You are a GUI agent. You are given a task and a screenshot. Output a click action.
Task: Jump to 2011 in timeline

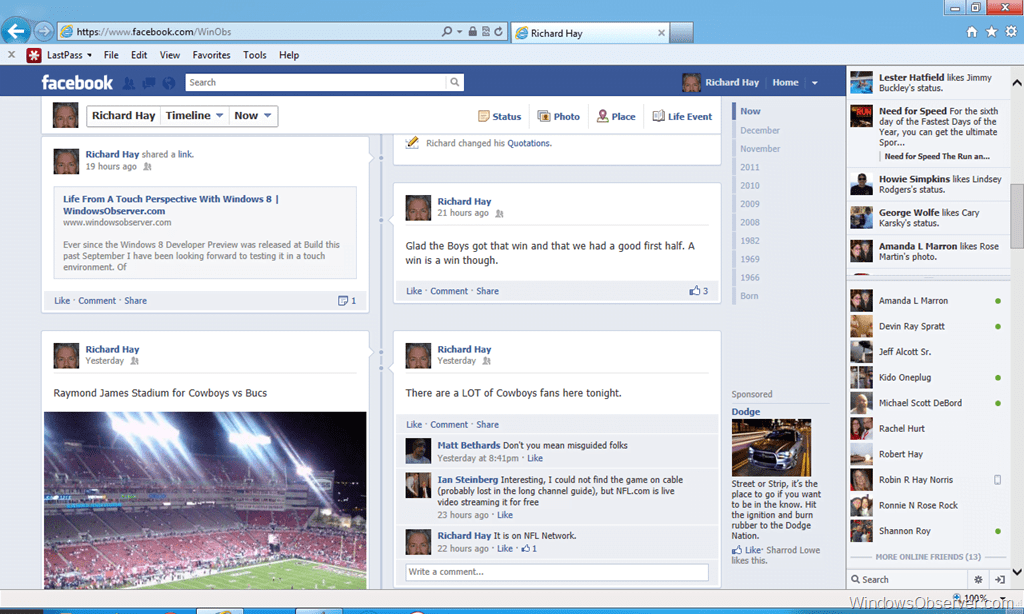point(750,167)
